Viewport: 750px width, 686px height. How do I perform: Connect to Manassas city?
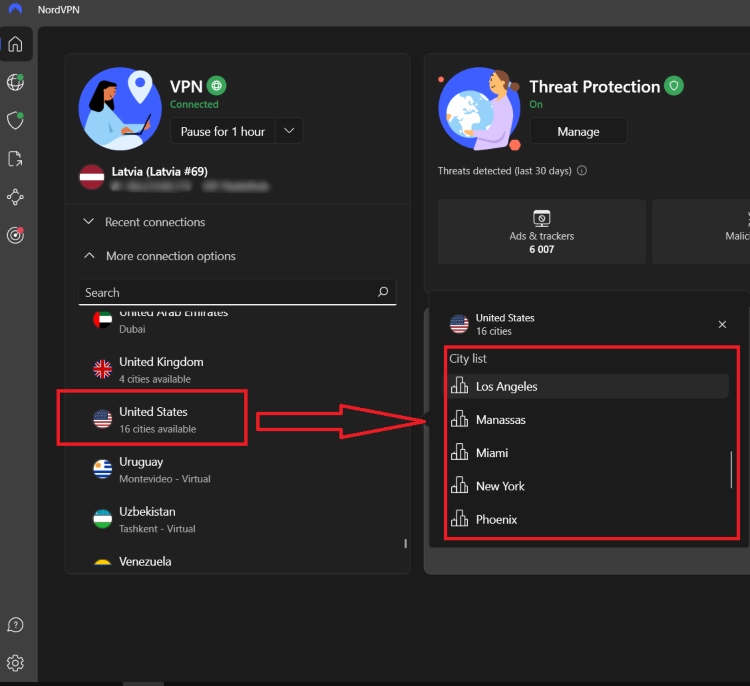point(588,420)
